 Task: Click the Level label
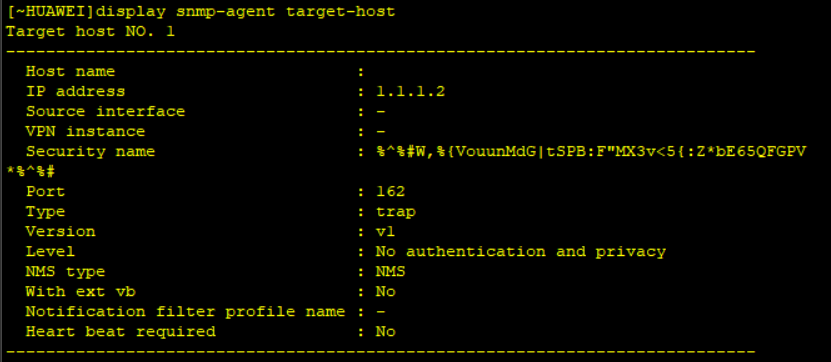pyautogui.click(x=50, y=252)
